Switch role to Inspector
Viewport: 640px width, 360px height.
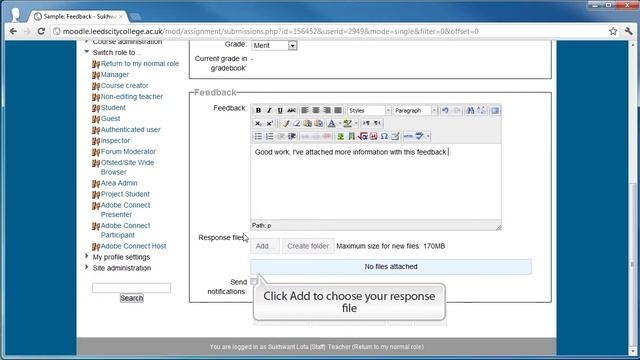pyautogui.click(x=115, y=141)
